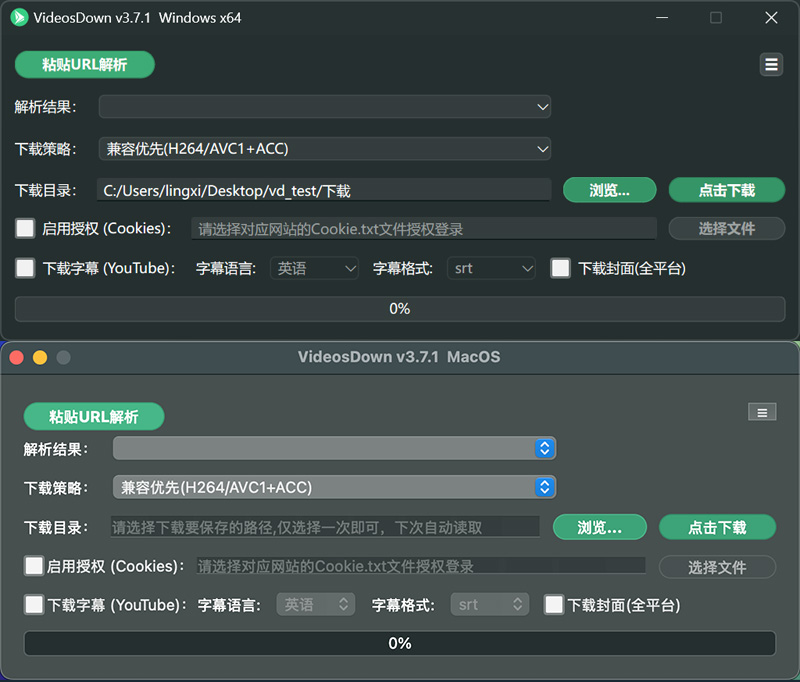
Task: Open 字幕语言 英语 dropdown in Windows window
Action: [x=314, y=268]
